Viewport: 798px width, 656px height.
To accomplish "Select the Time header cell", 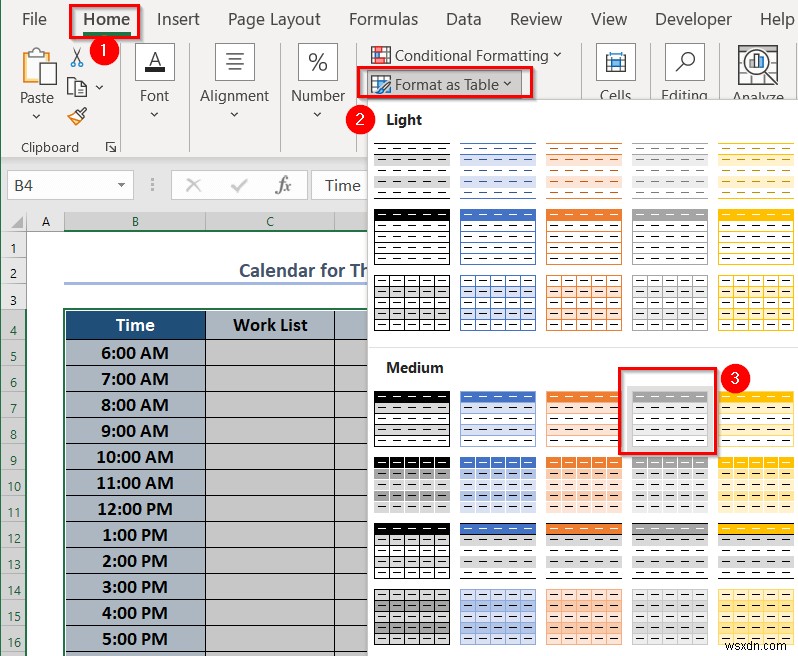I will click(x=135, y=325).
